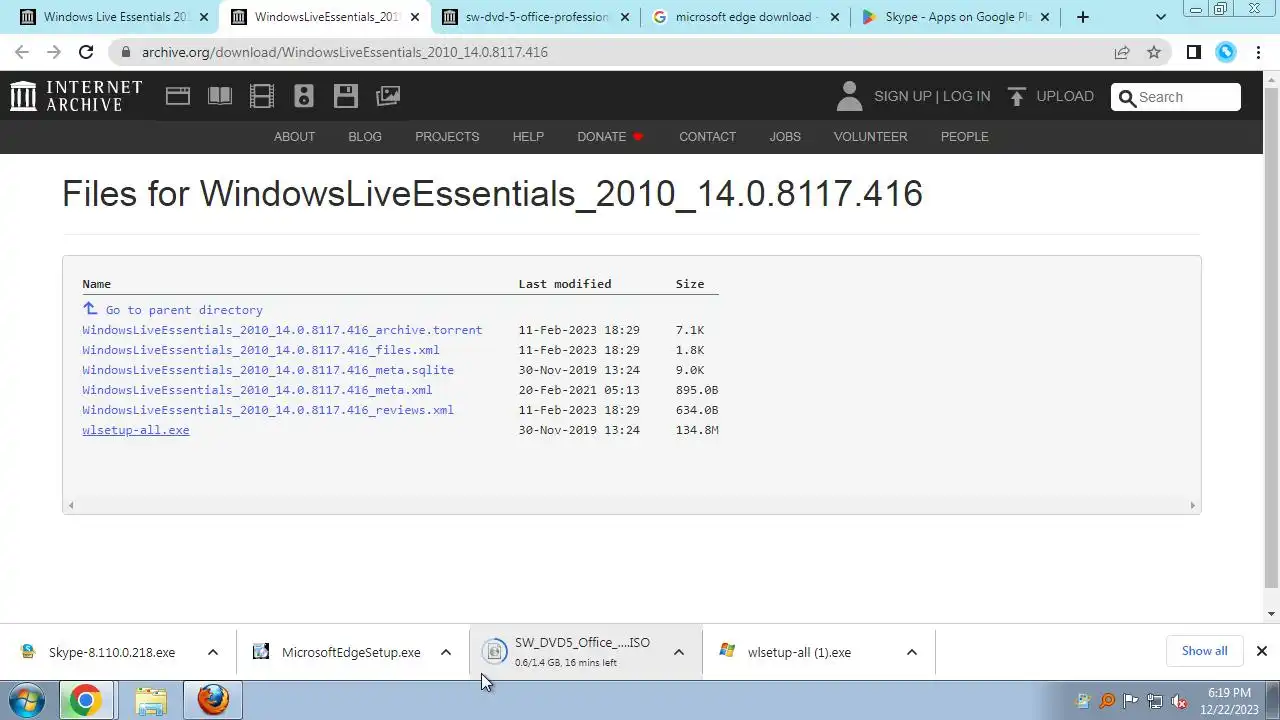Click the search magnifier icon
The height and width of the screenshot is (720, 1280).
pos(1128,97)
